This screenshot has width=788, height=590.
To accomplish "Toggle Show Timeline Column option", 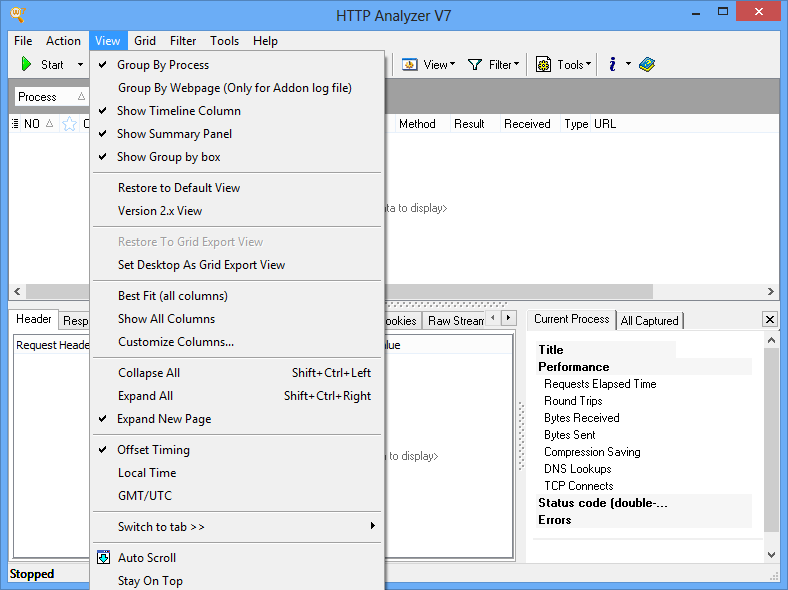I will click(x=237, y=111).
